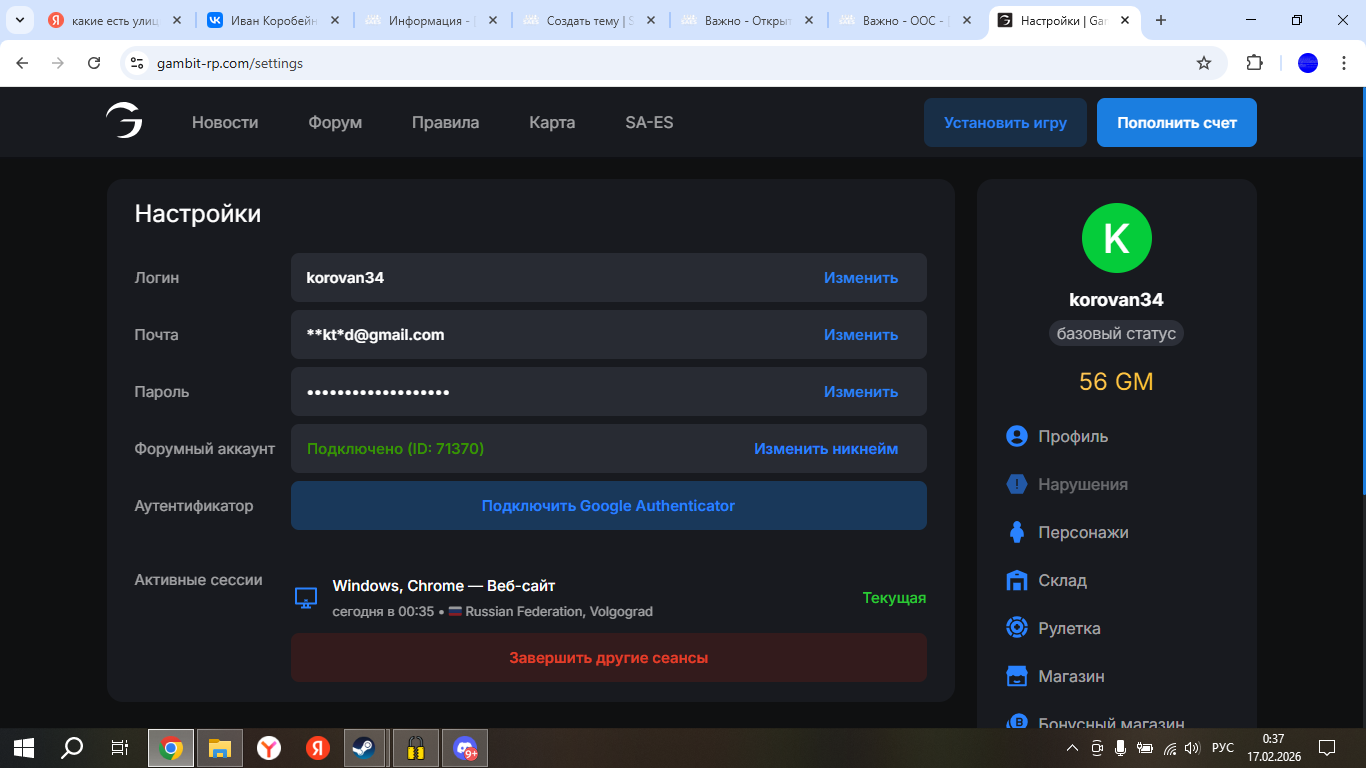Image resolution: width=1366 pixels, height=768 pixels.
Task: Open Steam from the Windows taskbar
Action: tap(363, 747)
